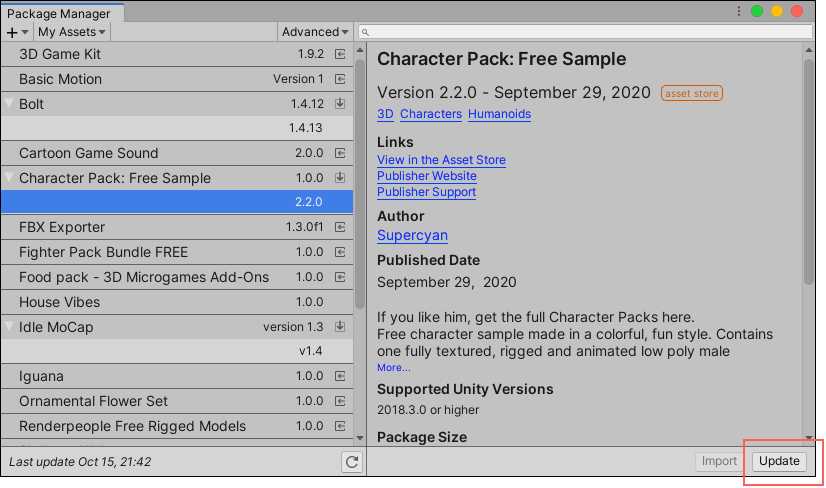Viewport: 826px width, 488px height.
Task: Open the Supercyan author link
Action: coord(412,236)
